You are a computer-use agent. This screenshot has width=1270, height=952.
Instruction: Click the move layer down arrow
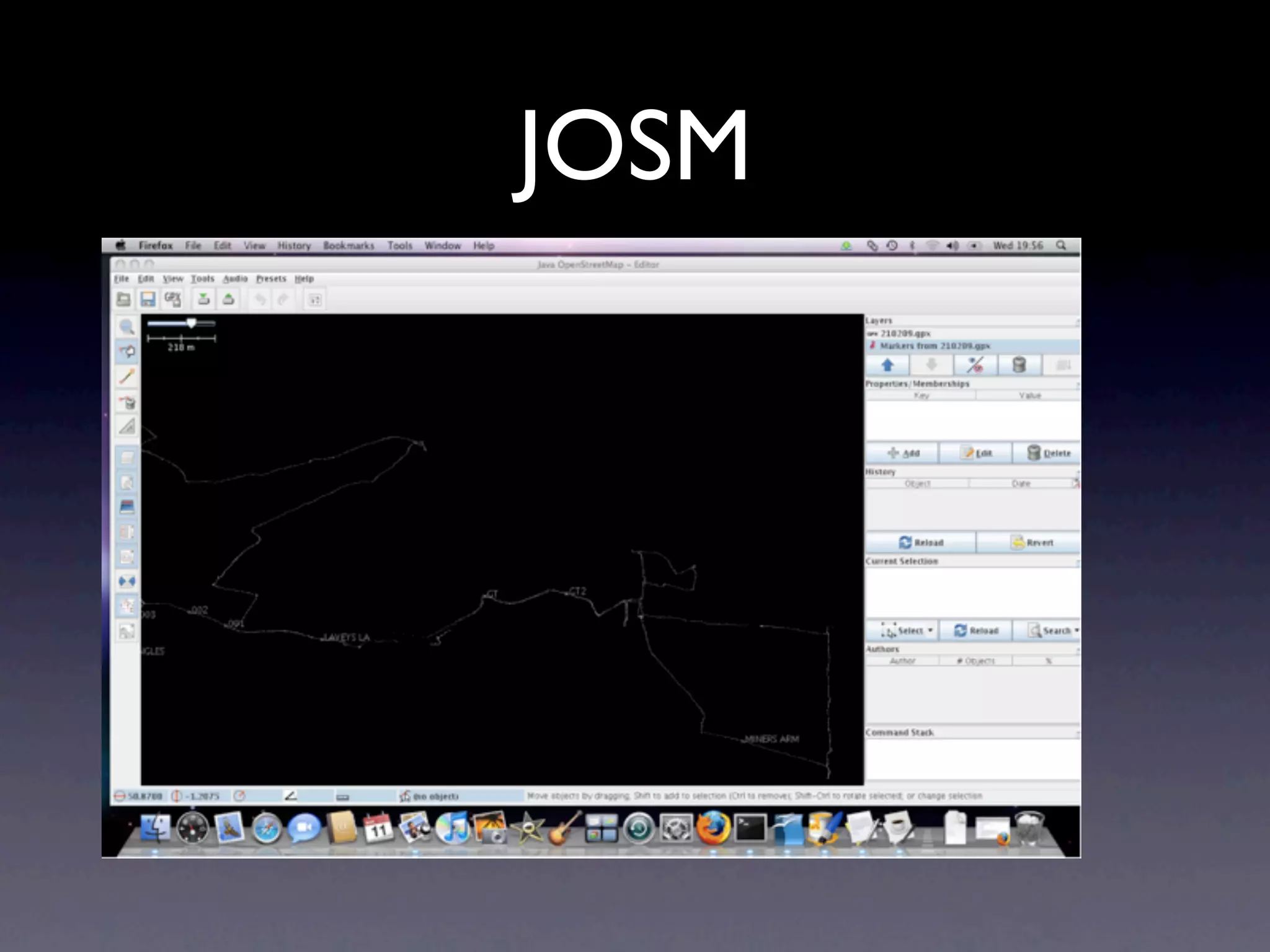(931, 365)
